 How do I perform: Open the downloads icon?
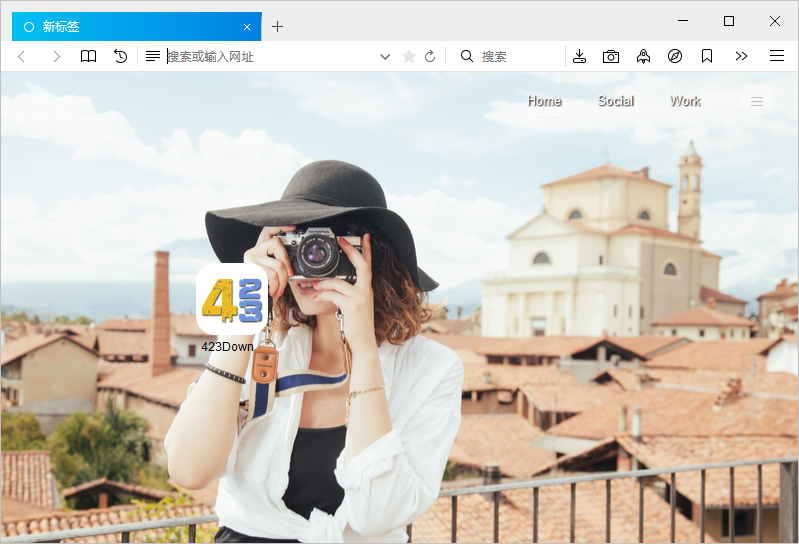(x=579, y=57)
